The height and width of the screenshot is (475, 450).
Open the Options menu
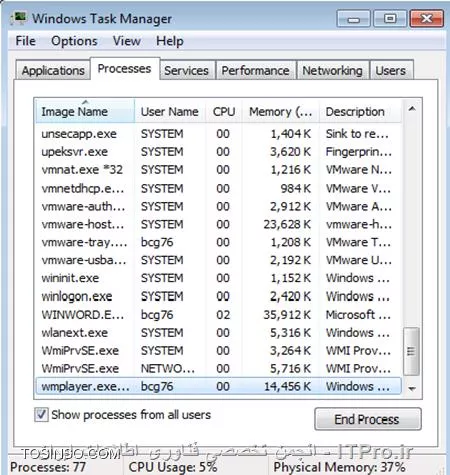coord(74,41)
